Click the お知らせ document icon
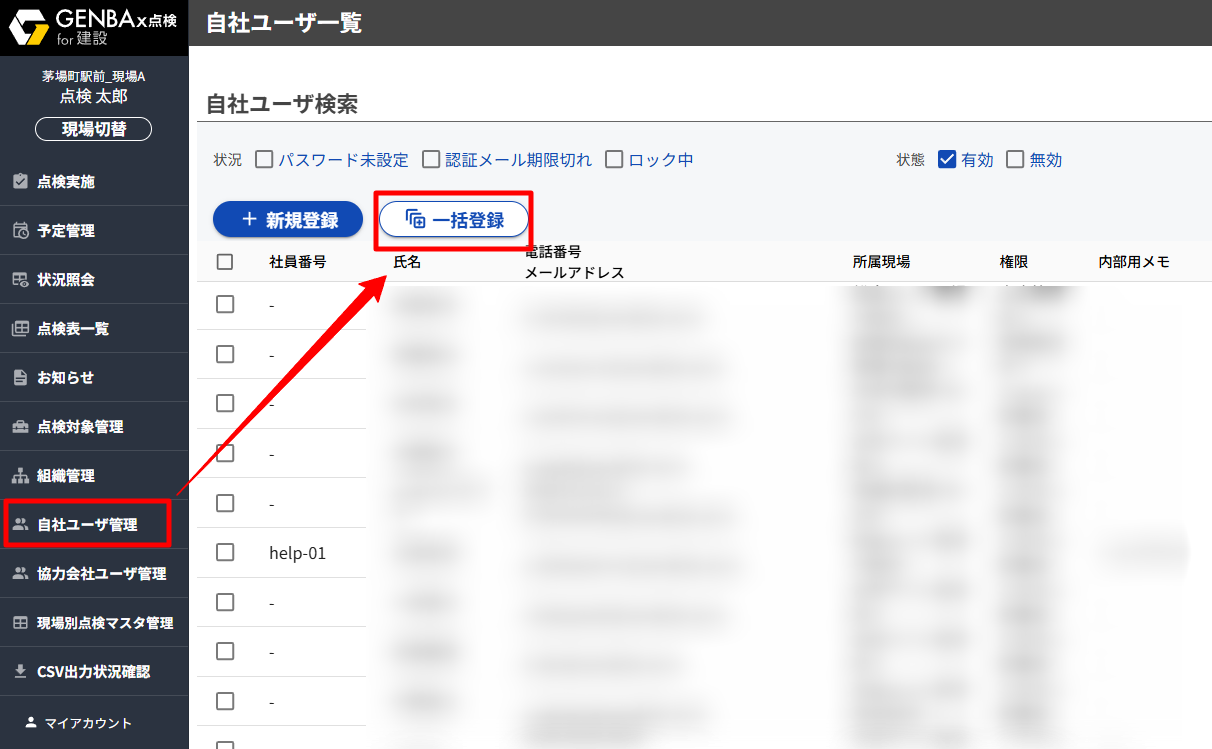This screenshot has height=749, width=1212. 20,378
